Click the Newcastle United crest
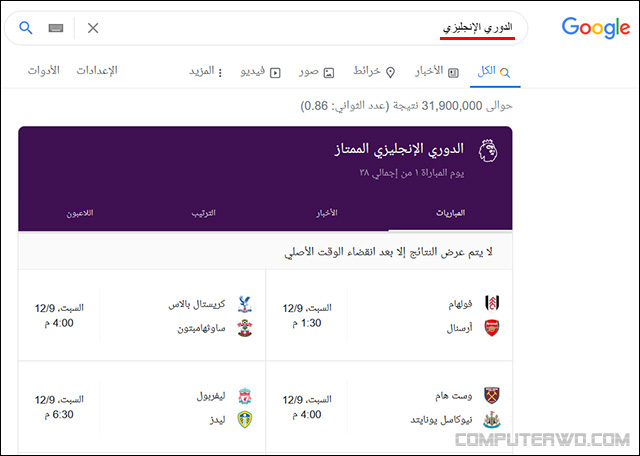This screenshot has height=456, width=640. 492,420
